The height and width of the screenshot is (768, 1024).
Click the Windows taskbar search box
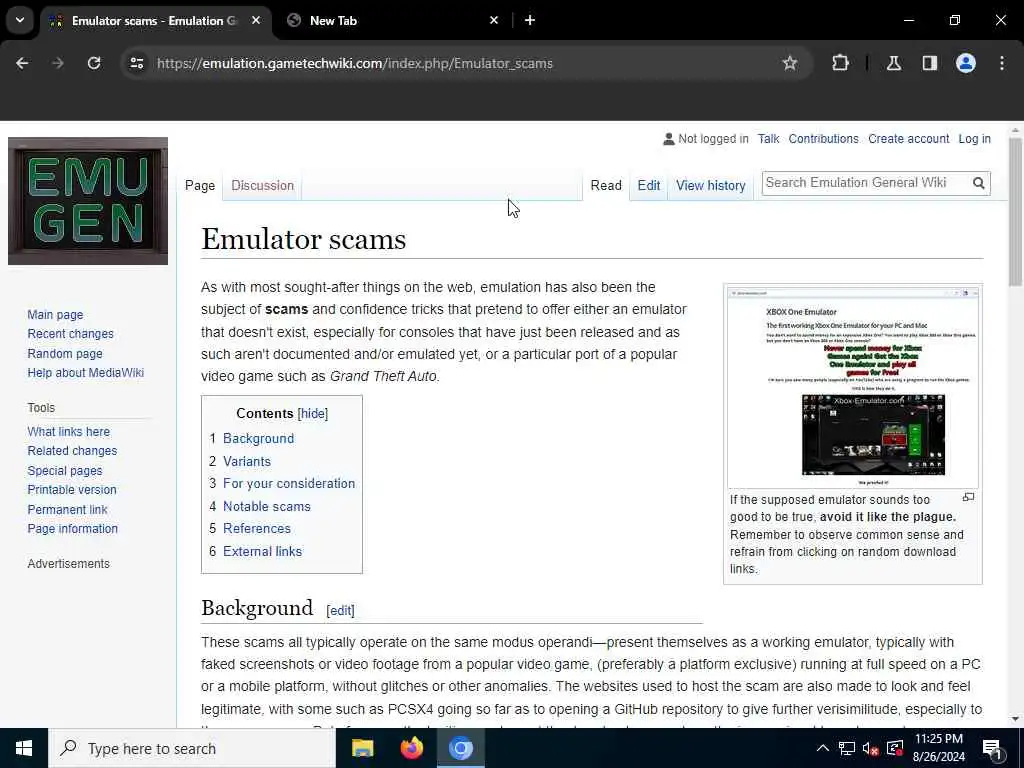click(x=192, y=748)
